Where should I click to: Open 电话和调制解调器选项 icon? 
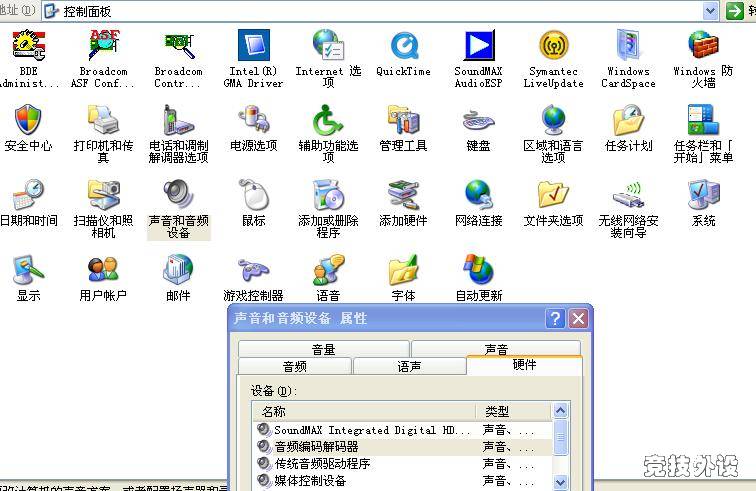(178, 120)
